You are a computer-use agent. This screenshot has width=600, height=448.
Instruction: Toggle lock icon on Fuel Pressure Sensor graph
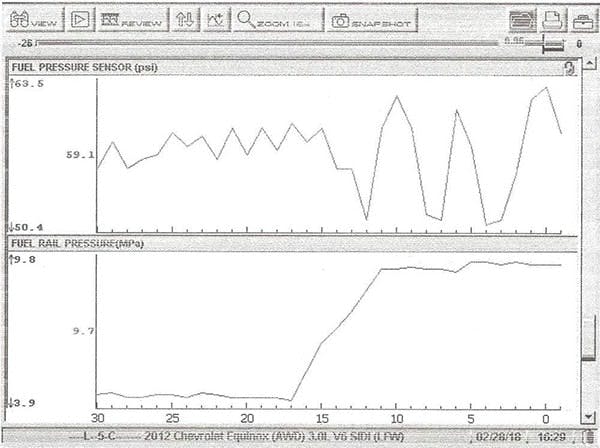pyautogui.click(x=569, y=68)
